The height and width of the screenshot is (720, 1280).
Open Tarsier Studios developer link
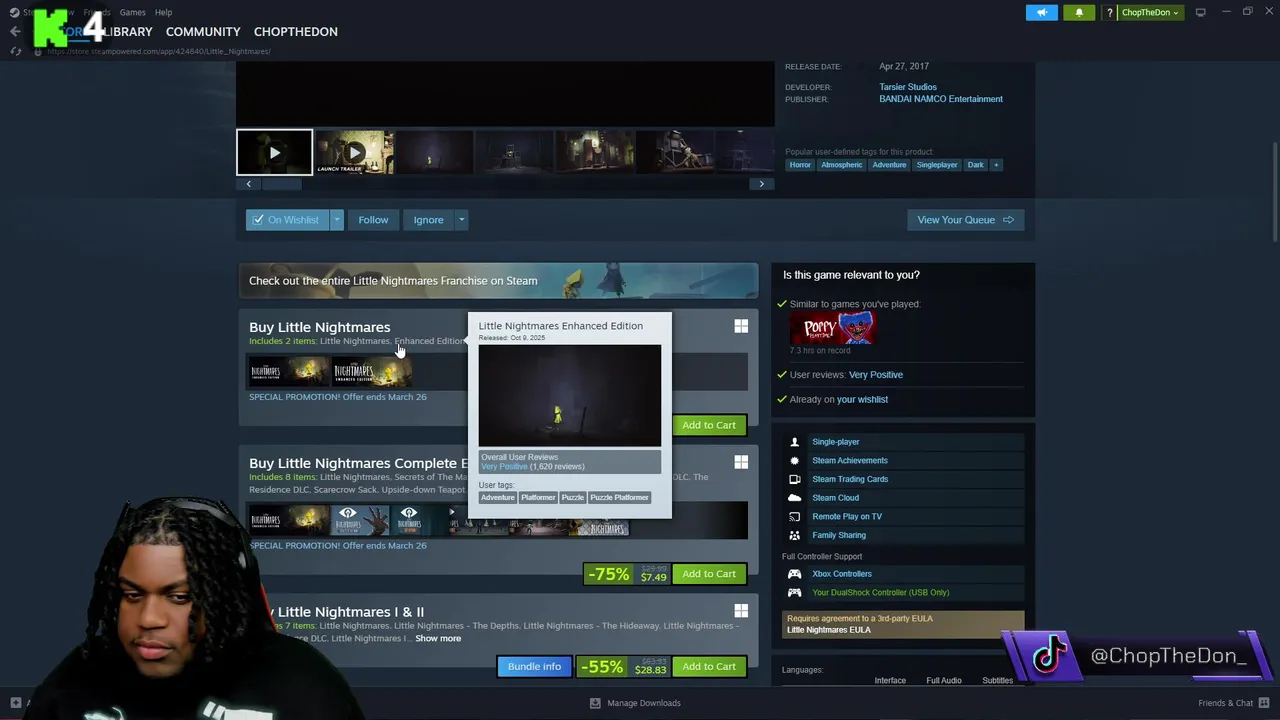coord(908,87)
